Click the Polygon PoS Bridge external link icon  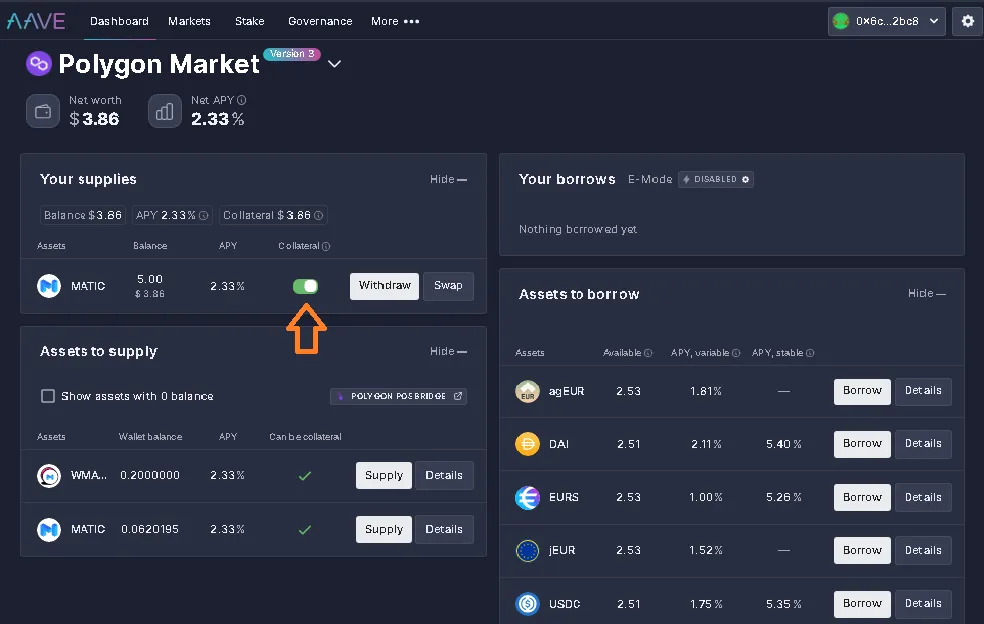[458, 396]
